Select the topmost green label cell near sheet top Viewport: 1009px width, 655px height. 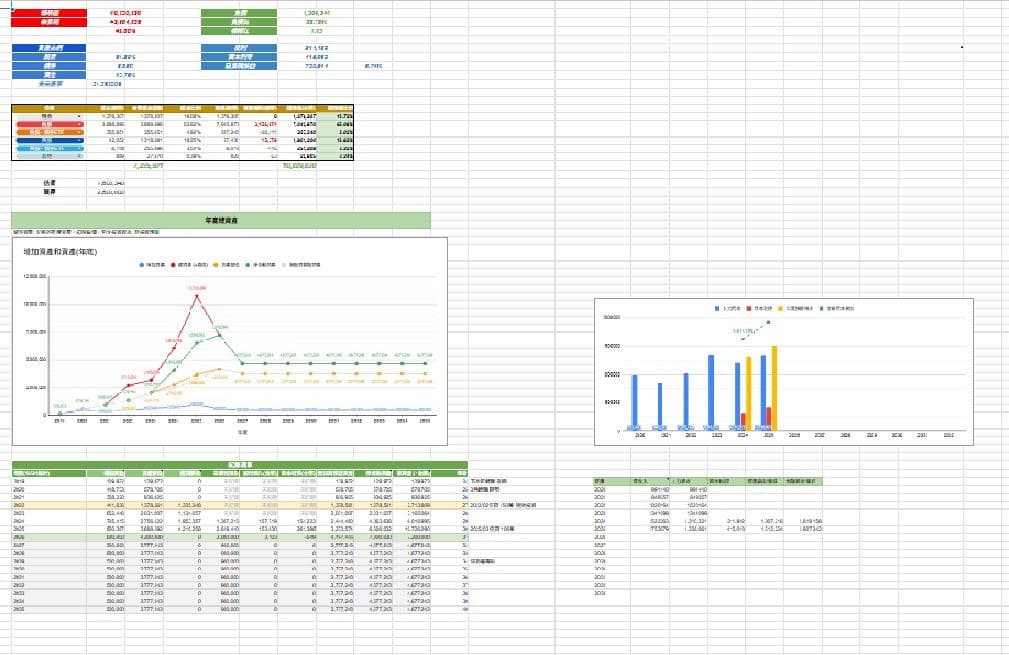(x=239, y=13)
